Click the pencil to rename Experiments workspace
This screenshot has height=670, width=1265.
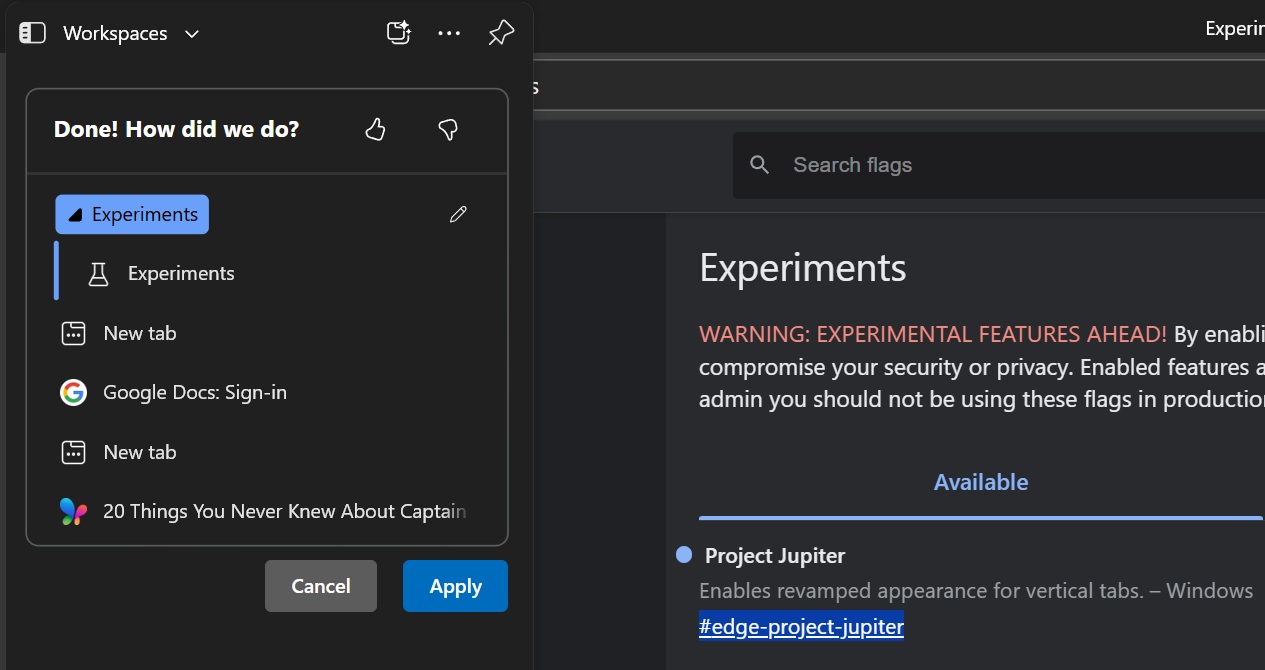pos(458,214)
